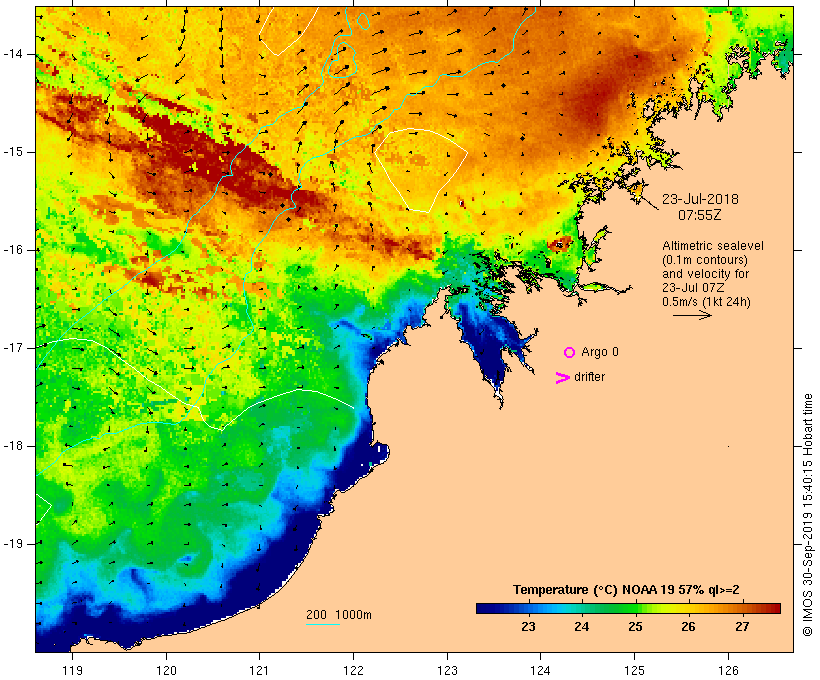The height and width of the screenshot is (680, 820).
Task: Click the 26 value on temperature scale
Action: click(x=688, y=627)
